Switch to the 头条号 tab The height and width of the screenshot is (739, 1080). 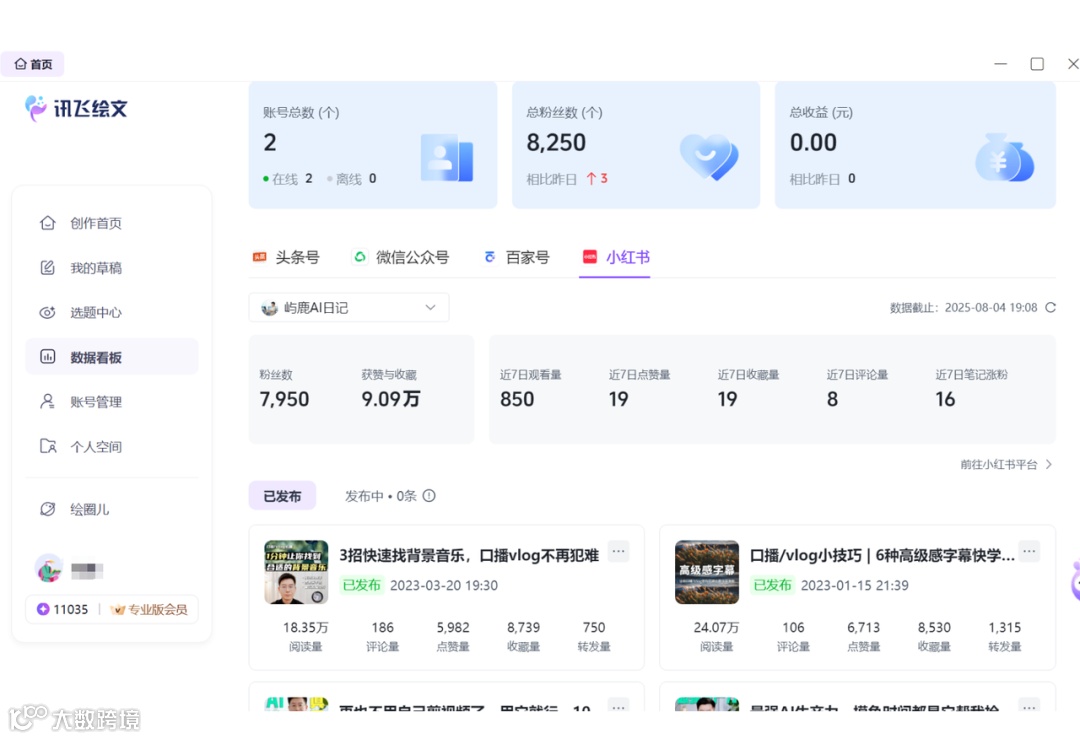[x=286, y=257]
